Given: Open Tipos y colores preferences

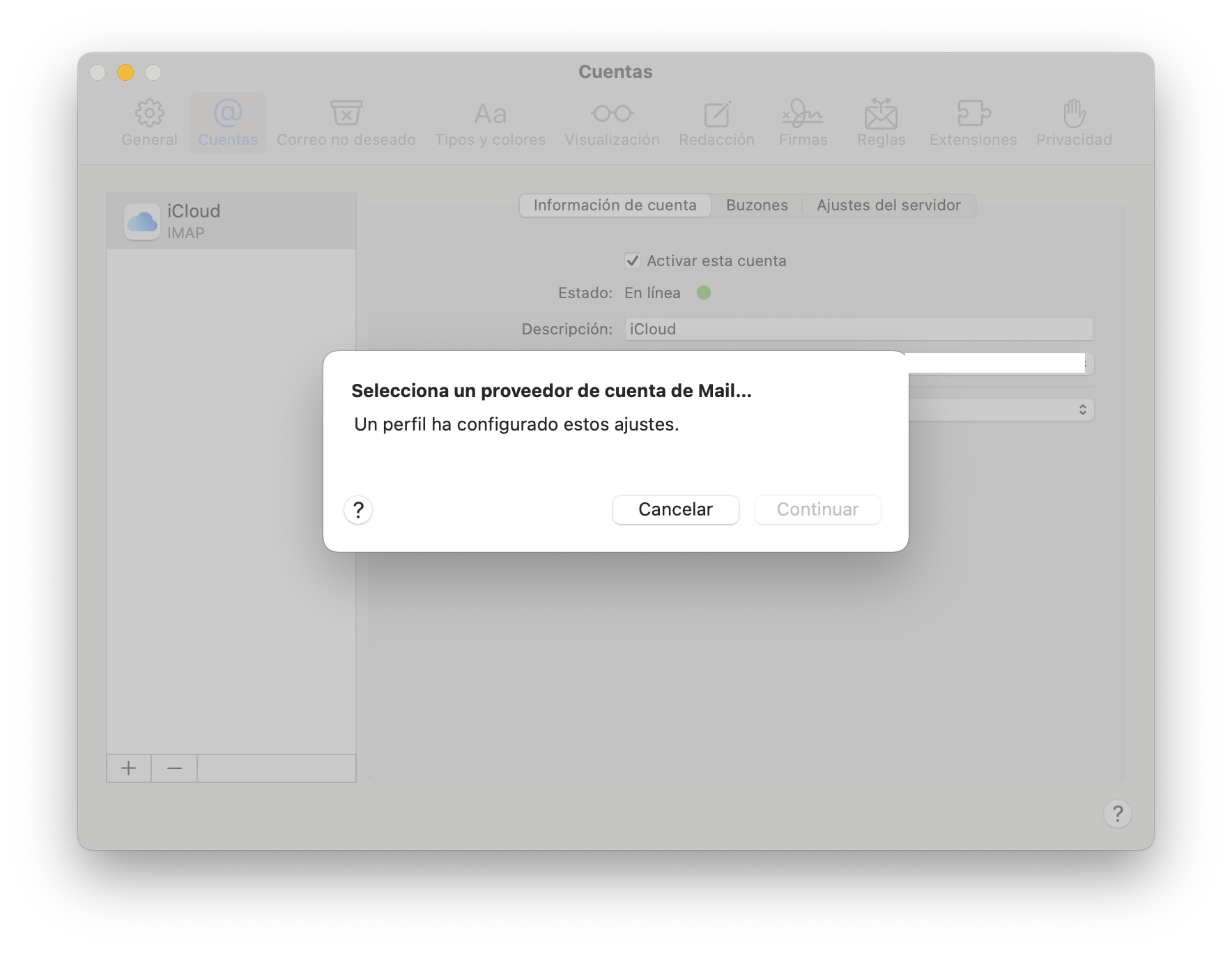Looking at the screenshot, I should pos(490,123).
